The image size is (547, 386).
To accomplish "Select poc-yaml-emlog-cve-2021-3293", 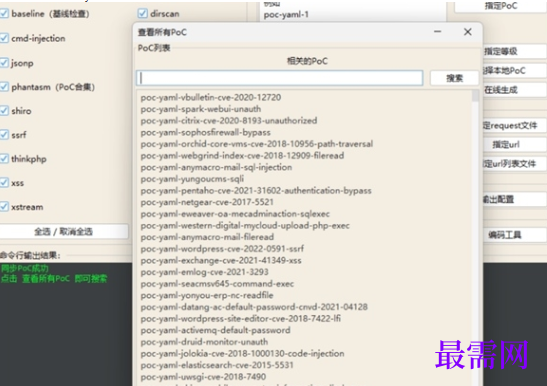I will 204,272.
